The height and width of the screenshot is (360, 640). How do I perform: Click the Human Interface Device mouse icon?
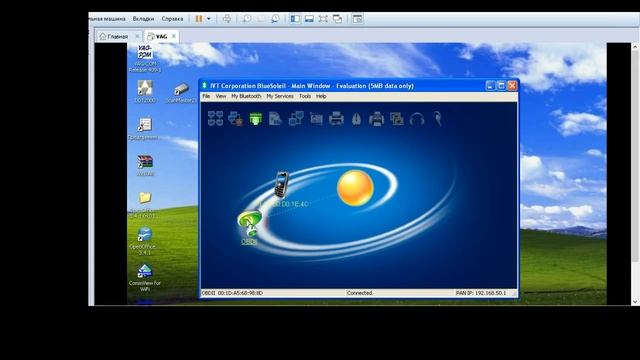[356, 119]
